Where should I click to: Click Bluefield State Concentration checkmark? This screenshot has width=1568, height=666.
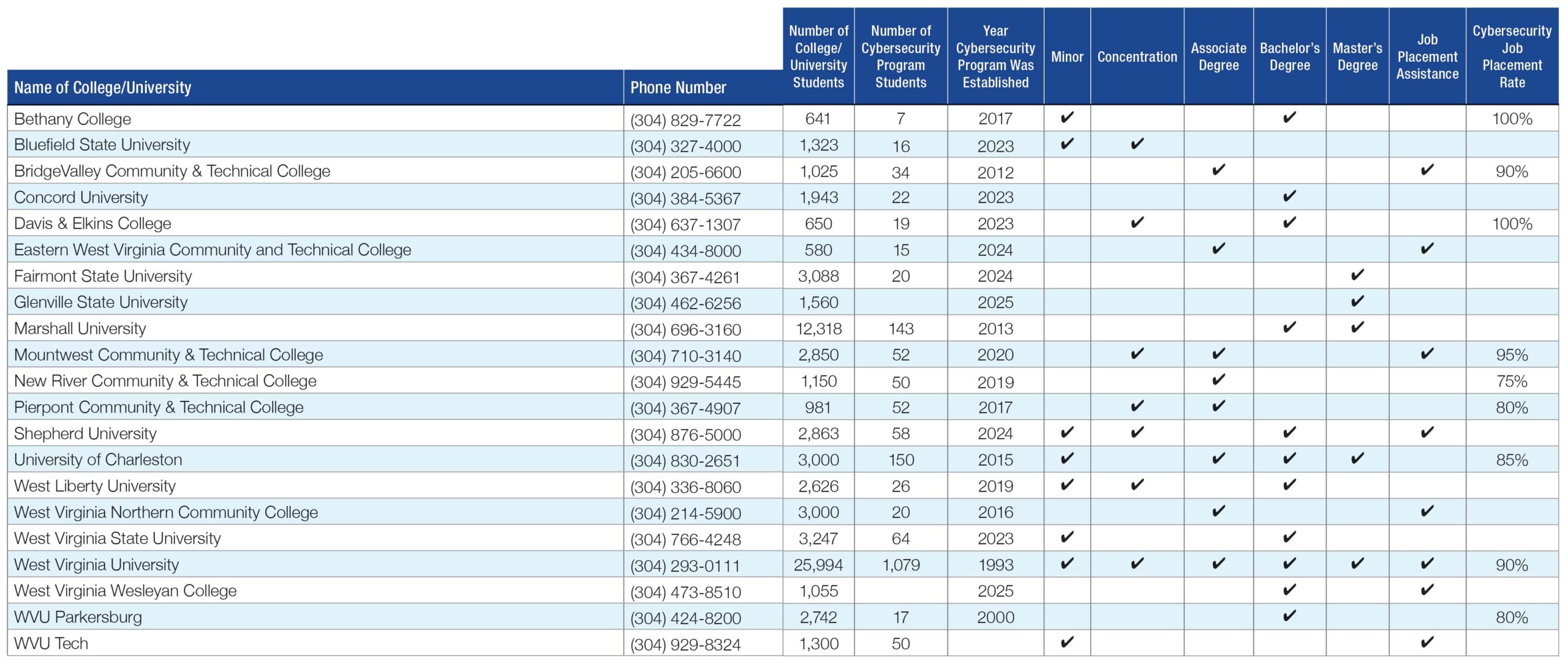(1137, 144)
